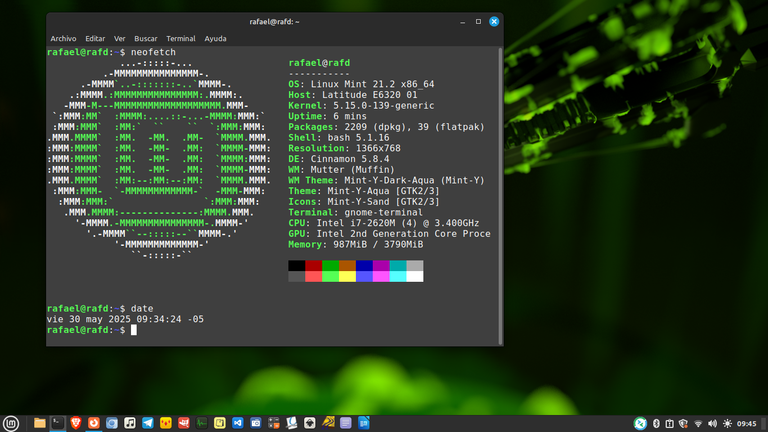The image size is (768, 432).
Task: Click the 'Shell: bash 5.1.16' line
Action: 339,138
